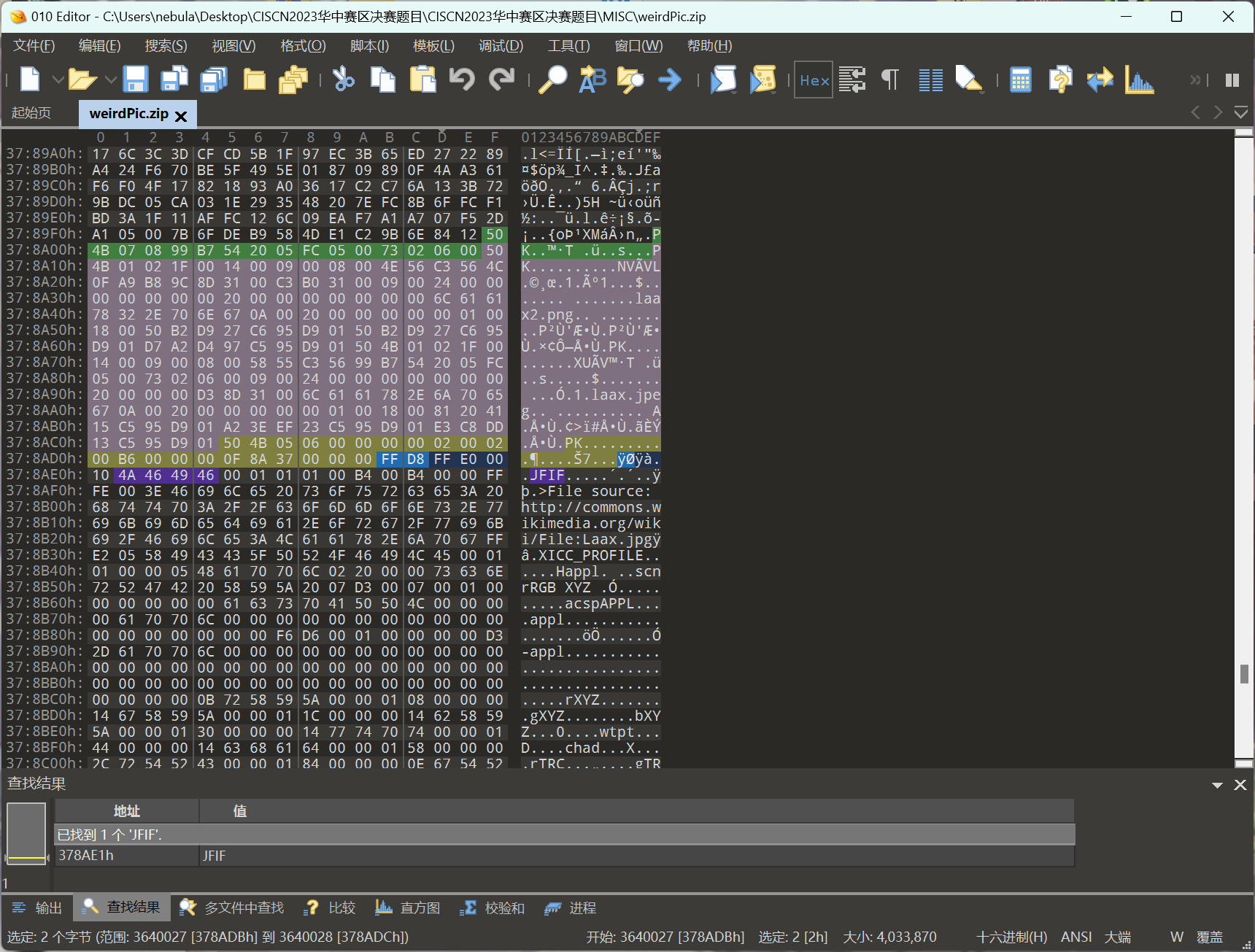Switch to the 起始页 tab

click(31, 113)
